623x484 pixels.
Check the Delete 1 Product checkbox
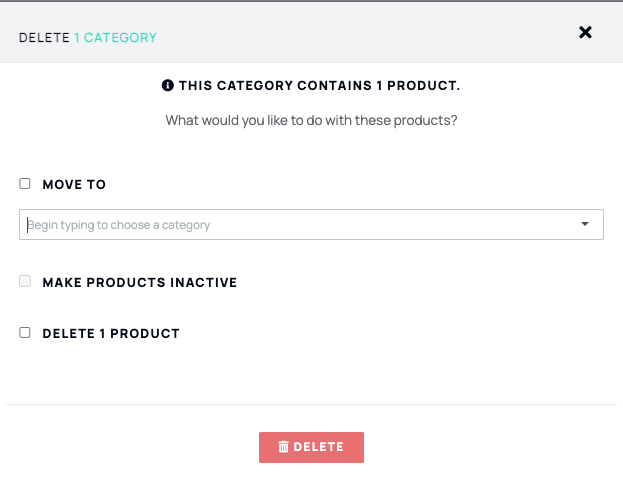click(x=25, y=332)
